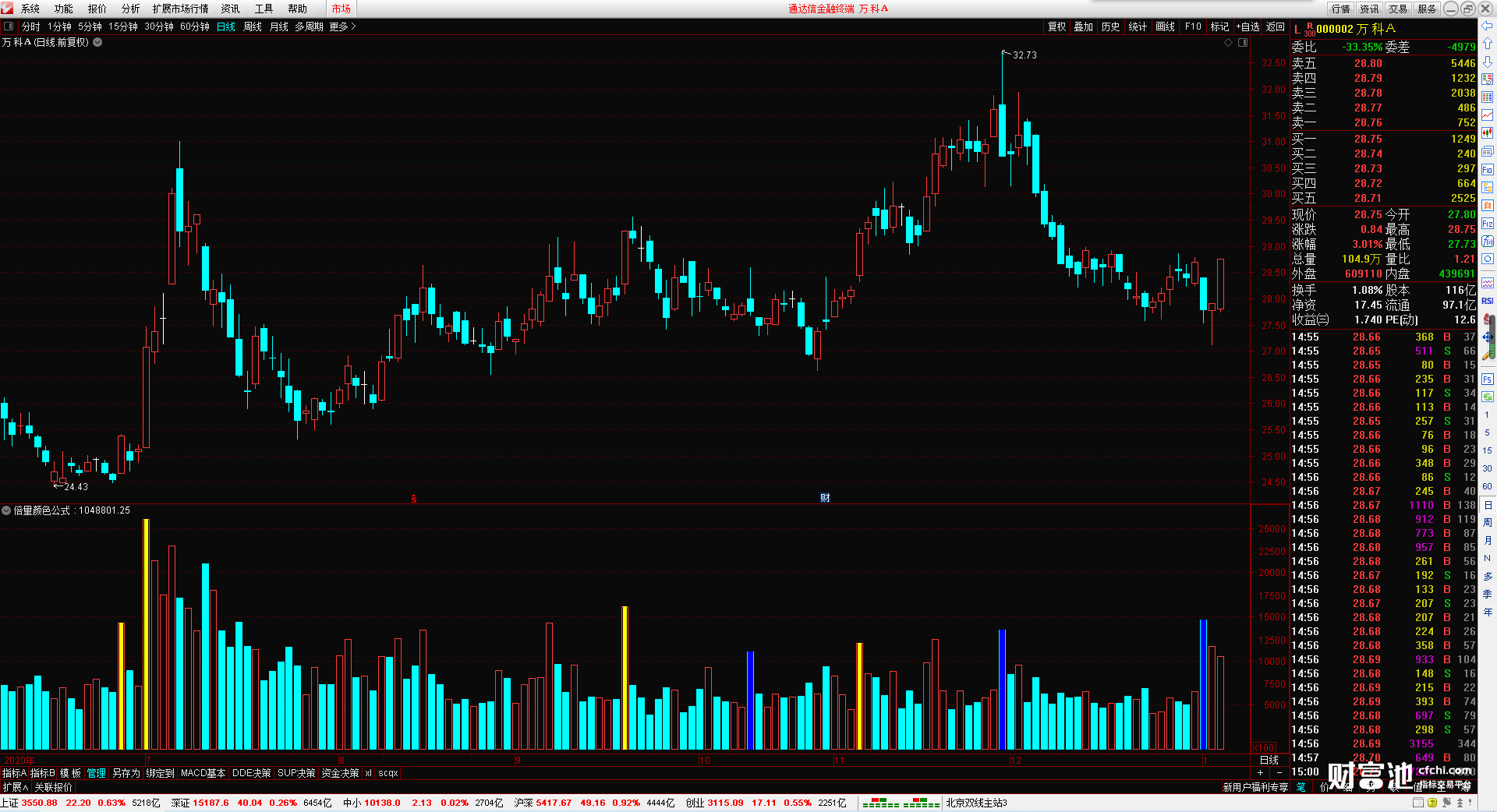
Task: Select the 5分钟 period
Action: point(90,26)
